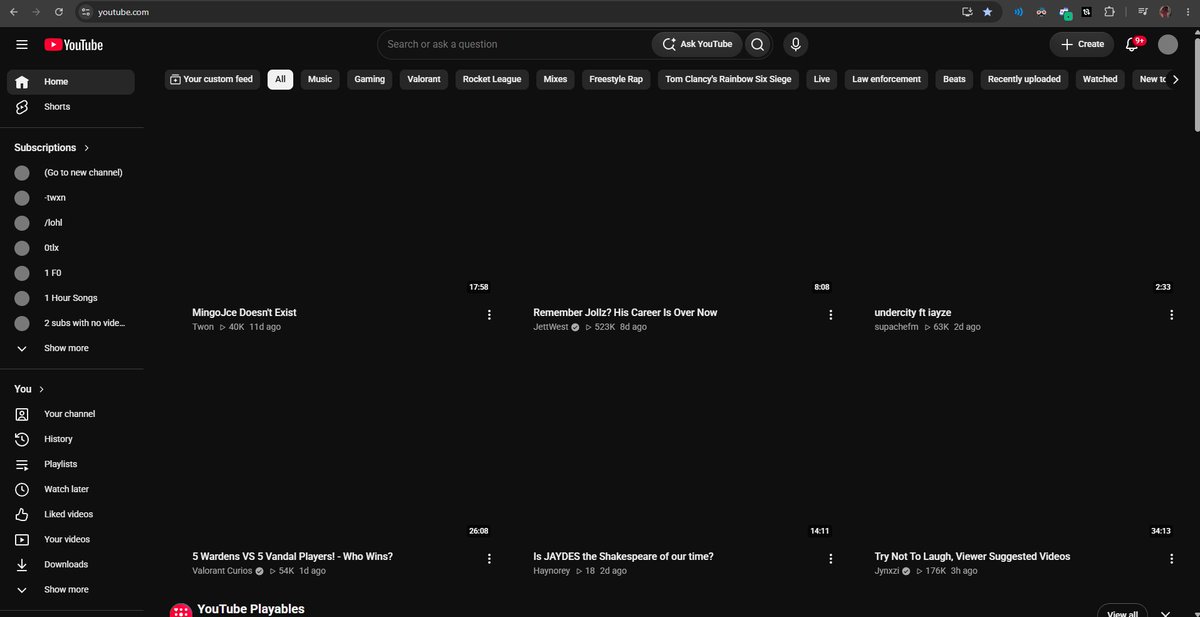
Task: Collapse the YouTube Playables section
Action: (x=1165, y=614)
